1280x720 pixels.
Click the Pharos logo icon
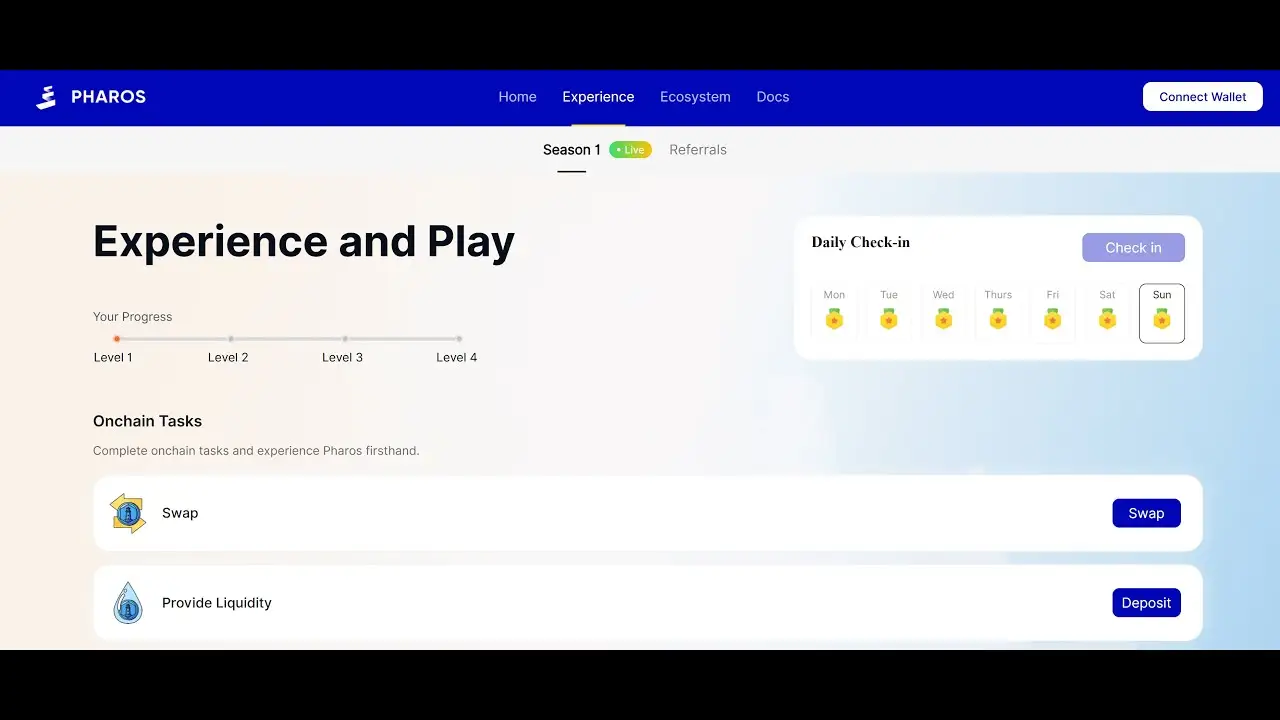tap(46, 97)
